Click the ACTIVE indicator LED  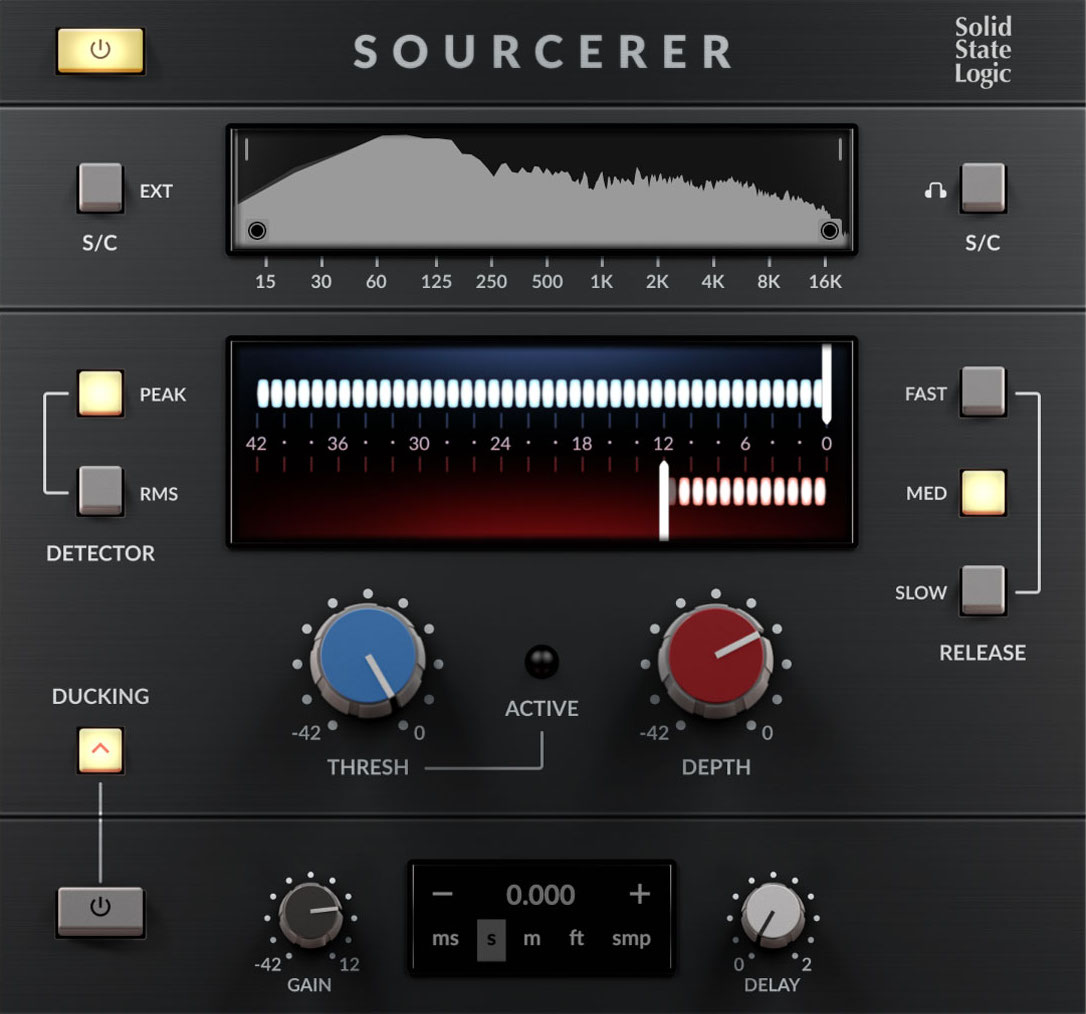[x=541, y=660]
